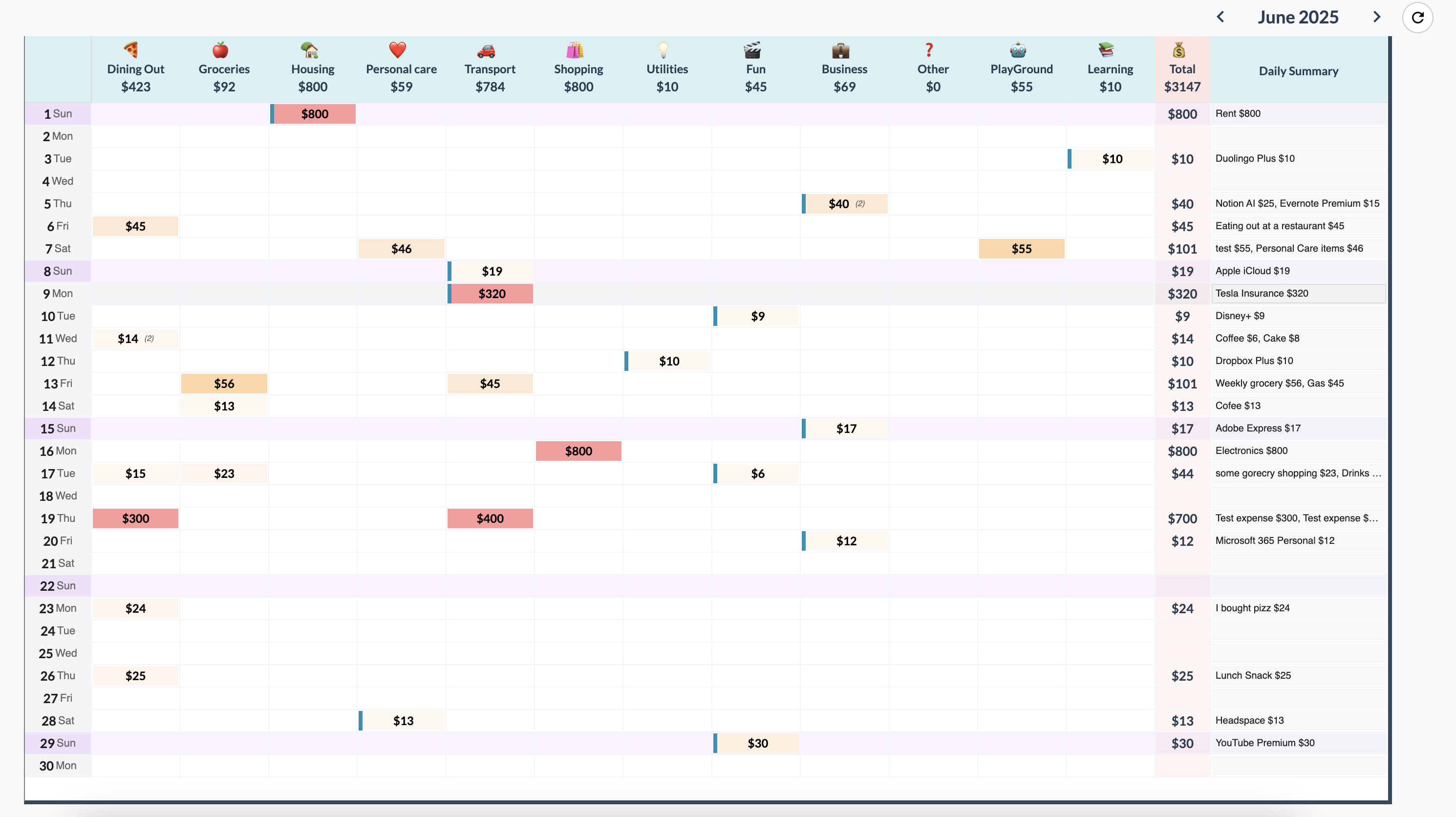1456x817 pixels.
Task: Click the Housing house icon
Action: click(x=309, y=50)
